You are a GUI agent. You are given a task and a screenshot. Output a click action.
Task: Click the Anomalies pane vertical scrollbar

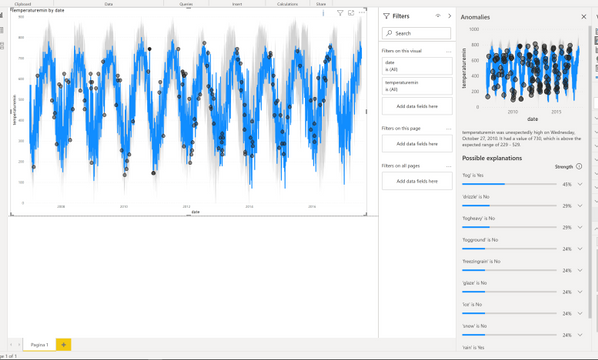coord(590,172)
